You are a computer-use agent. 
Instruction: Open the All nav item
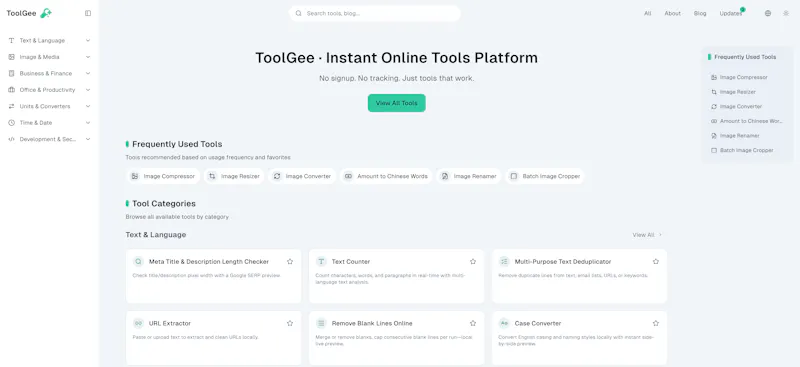pyautogui.click(x=647, y=14)
